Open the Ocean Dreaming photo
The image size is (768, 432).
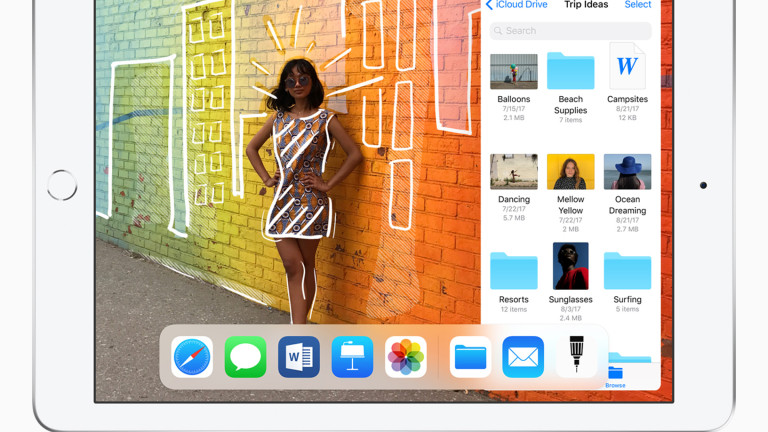coord(627,172)
